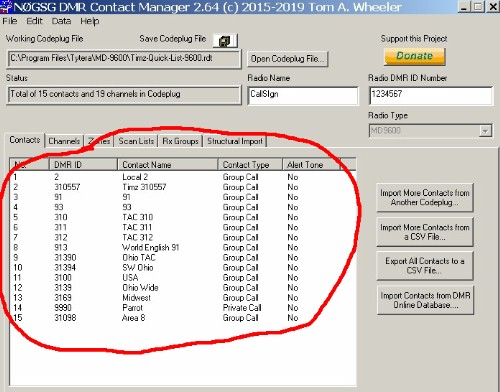Viewport: 500px width, 392px height.
Task: Switch to the Rx Groups tab
Action: click(x=180, y=141)
